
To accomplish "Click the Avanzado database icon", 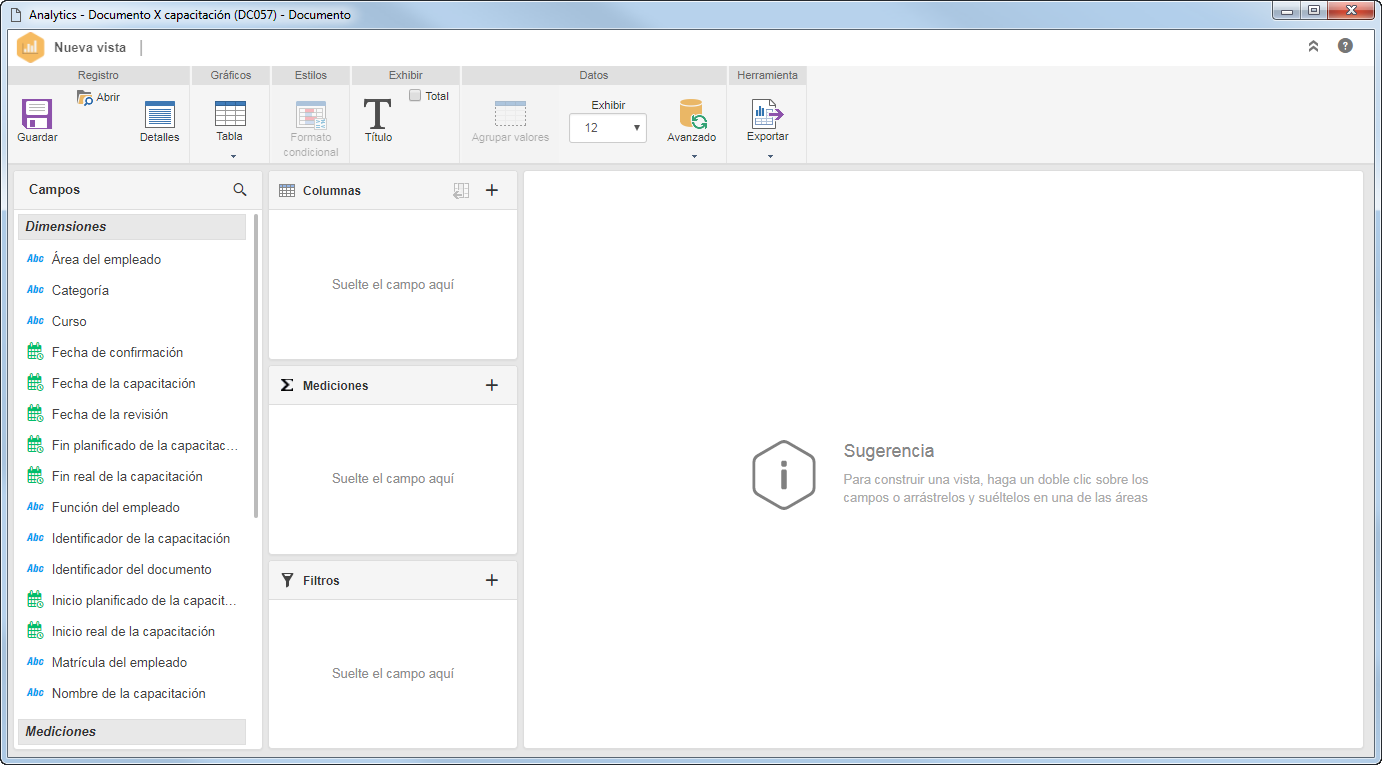I will pyautogui.click(x=692, y=114).
